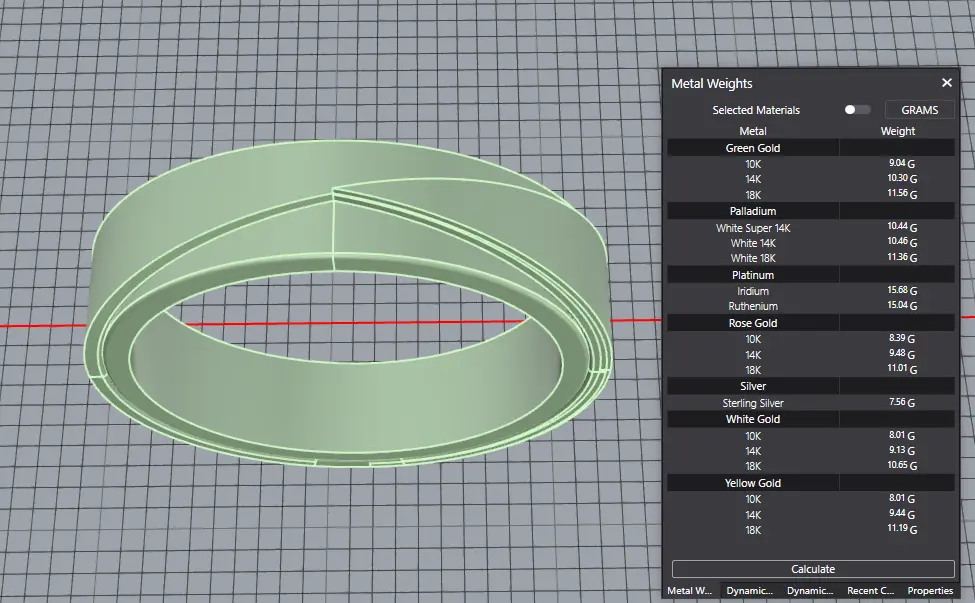The width and height of the screenshot is (975, 603).
Task: Select the Palladium group header
Action: pos(753,211)
